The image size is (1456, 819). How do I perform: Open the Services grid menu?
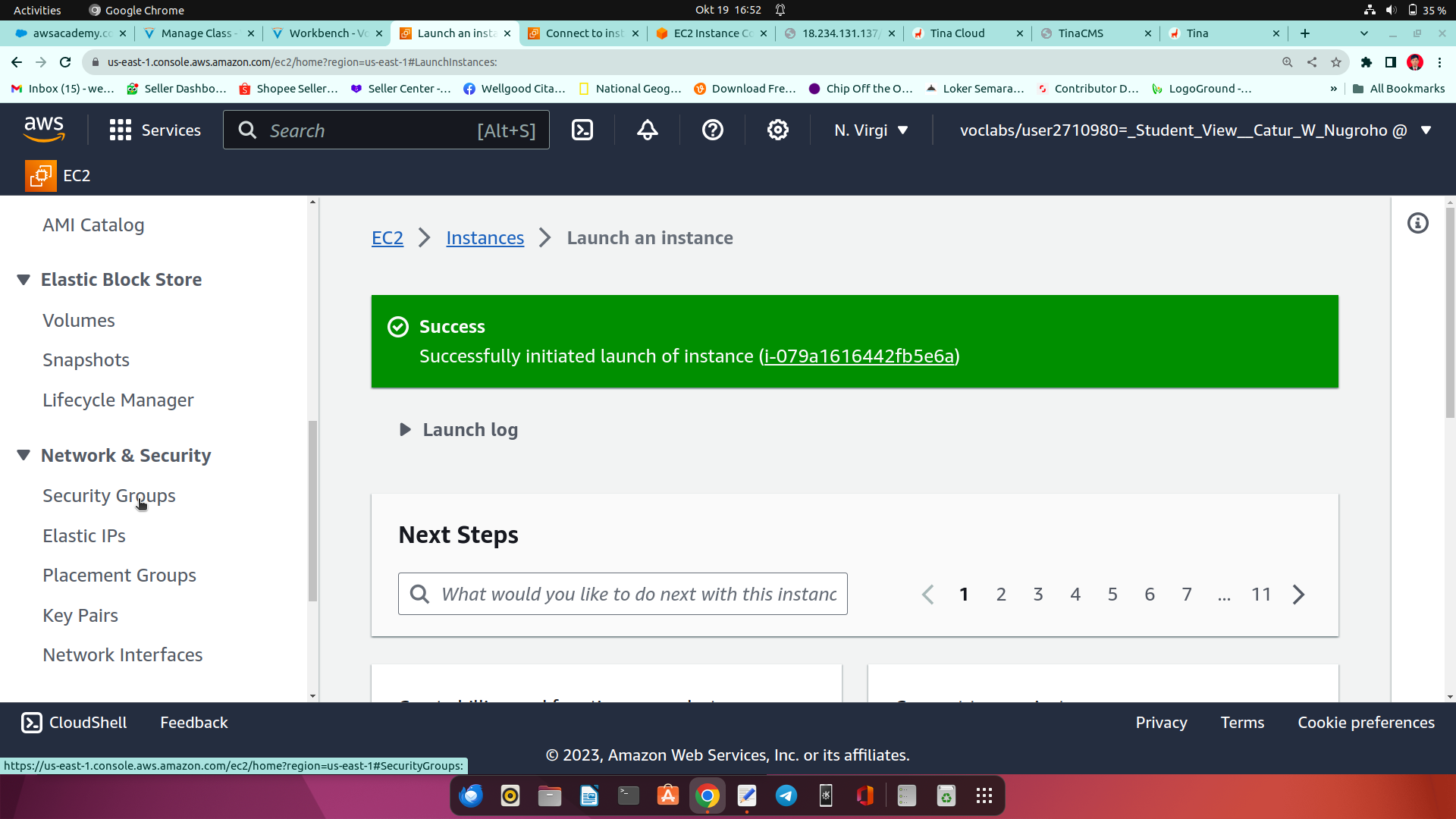[x=155, y=130]
